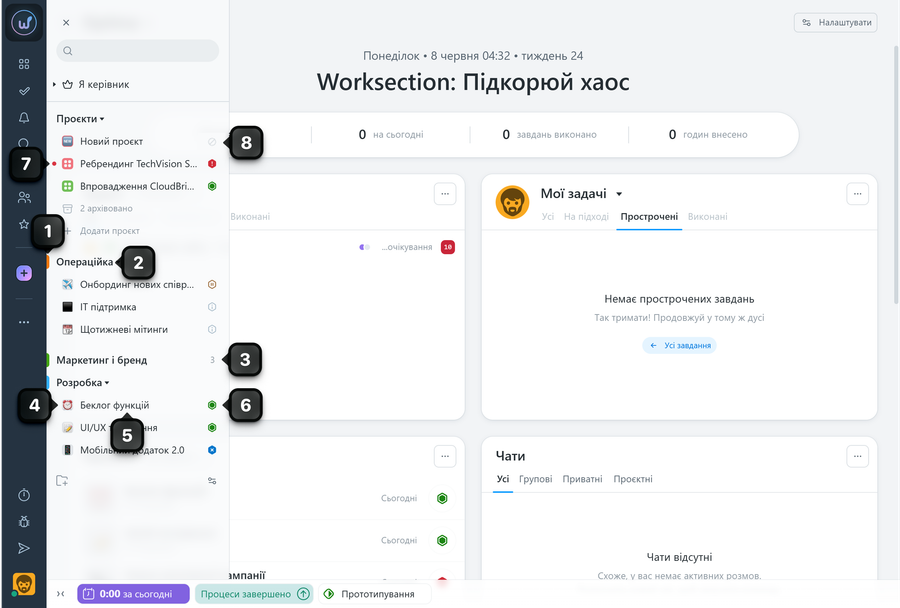Switch to 'Виконані' tab in Мої задачі
The image size is (900, 608).
pos(708,216)
